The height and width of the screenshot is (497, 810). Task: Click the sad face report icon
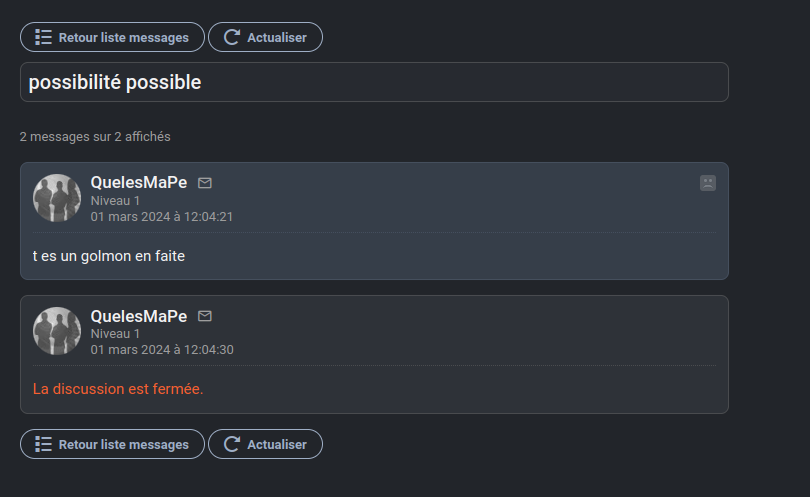pyautogui.click(x=708, y=183)
